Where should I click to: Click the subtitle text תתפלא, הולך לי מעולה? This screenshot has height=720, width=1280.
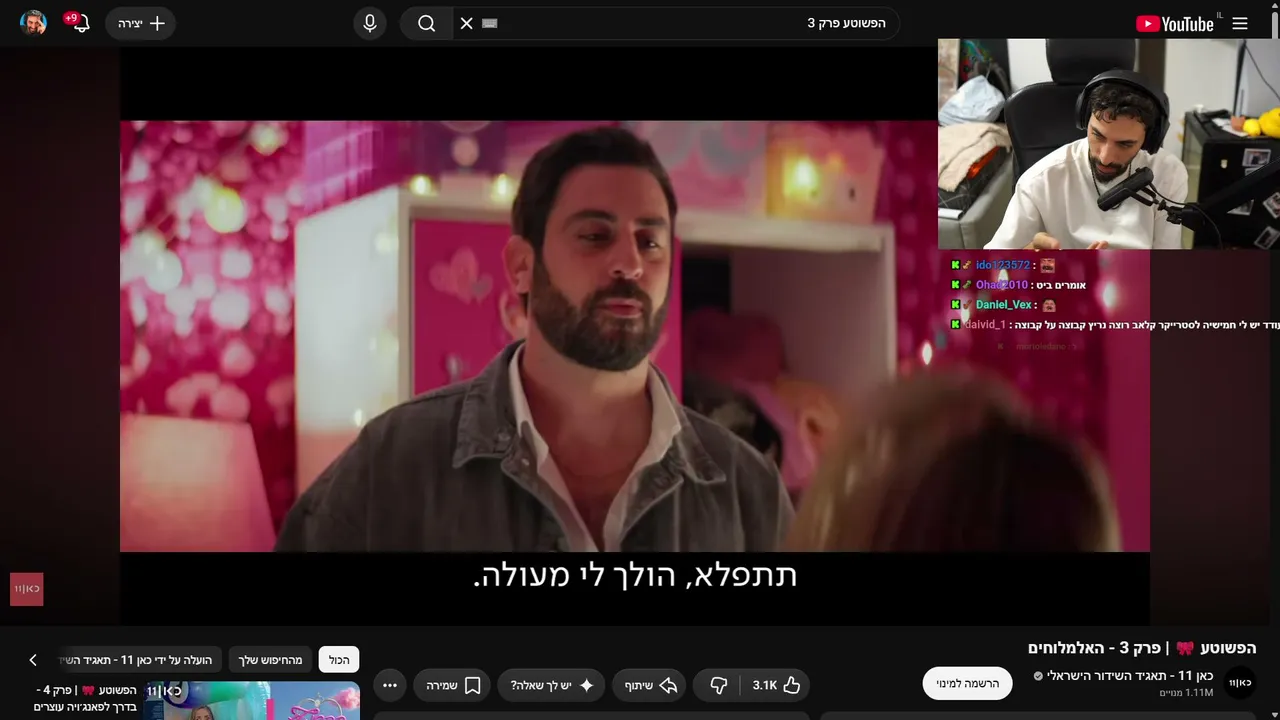[635, 575]
